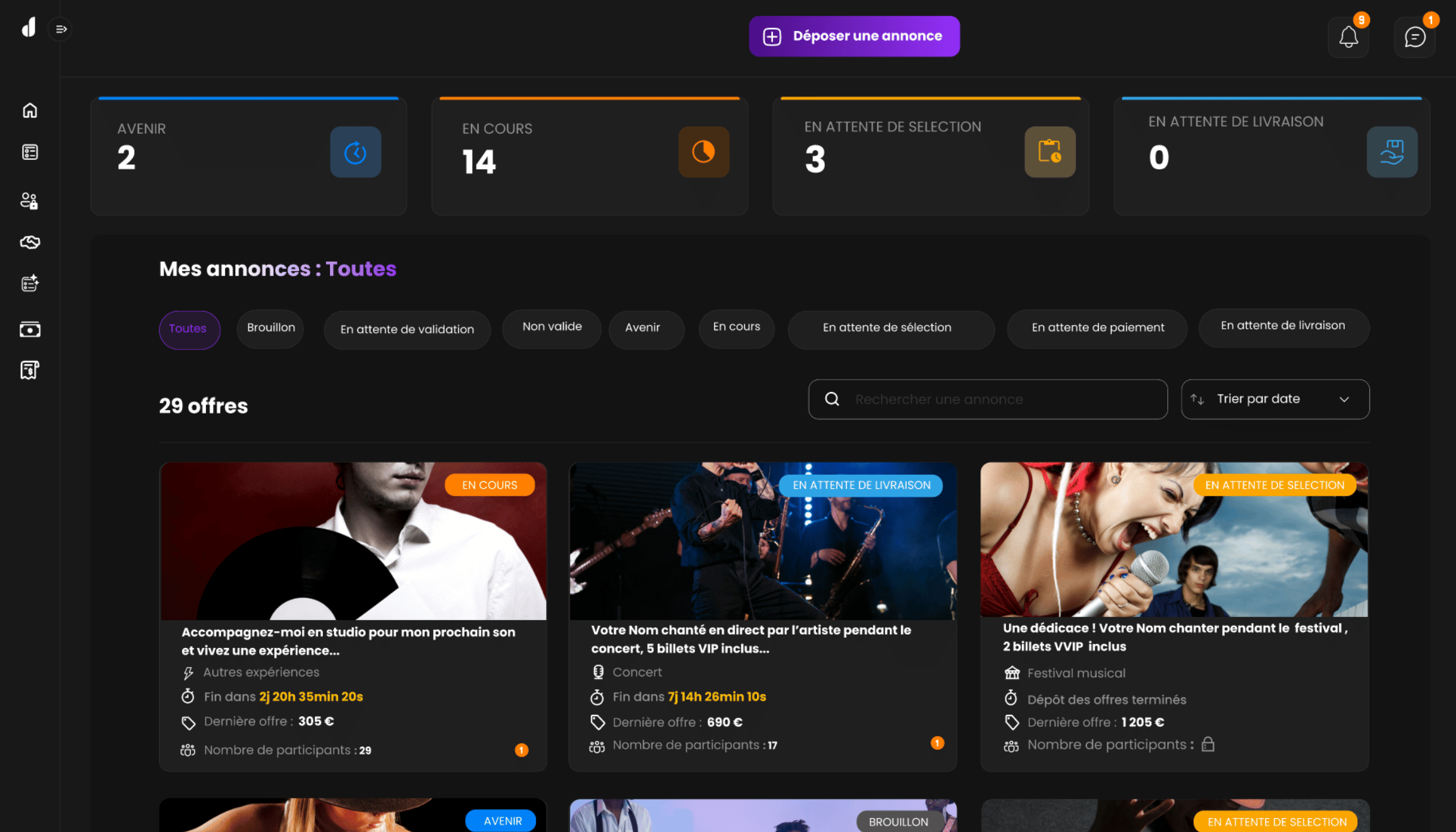Click the handshake icon in sidebar

coord(30,242)
